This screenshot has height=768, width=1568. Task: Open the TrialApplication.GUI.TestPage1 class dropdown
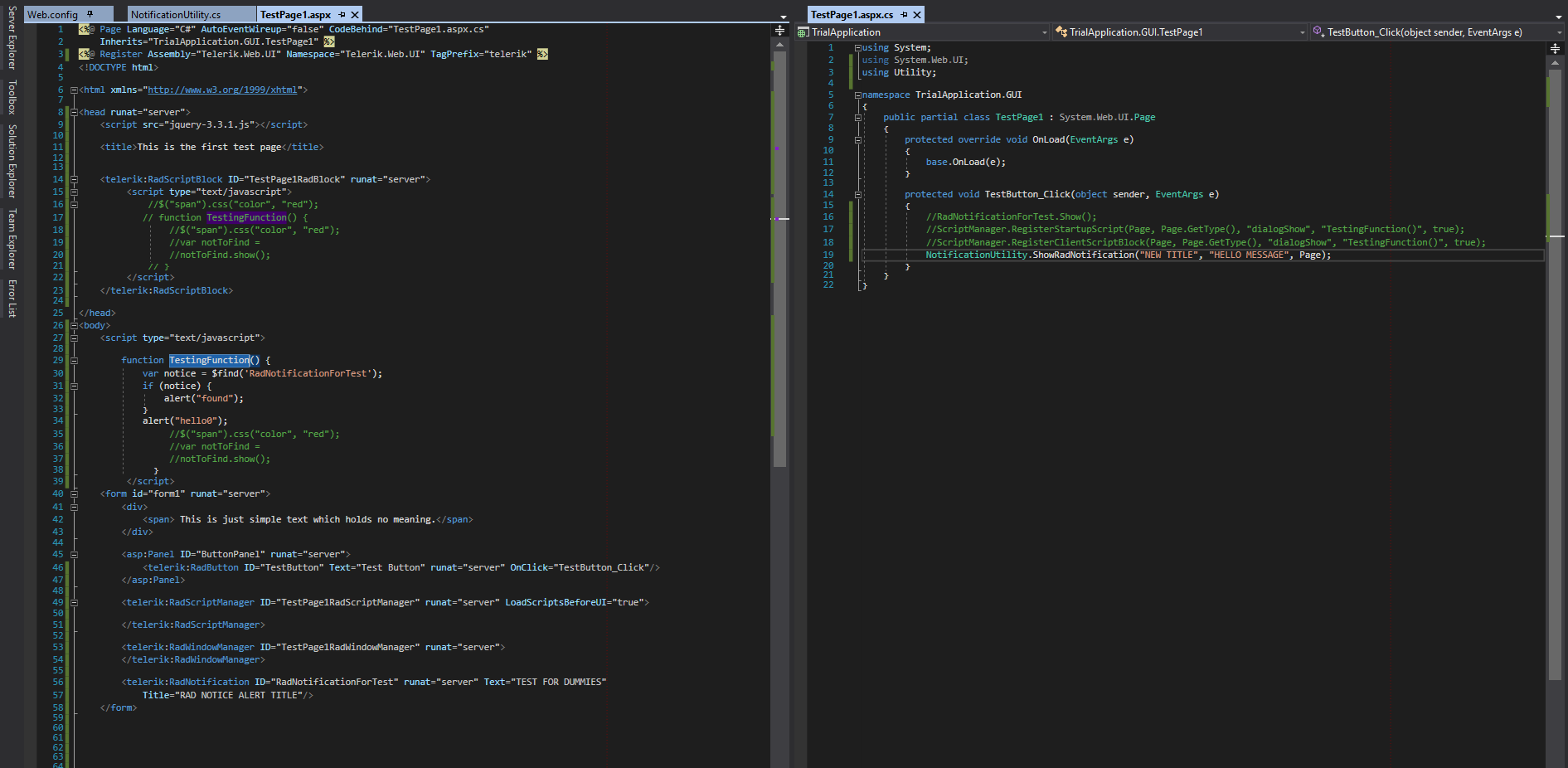[1302, 32]
